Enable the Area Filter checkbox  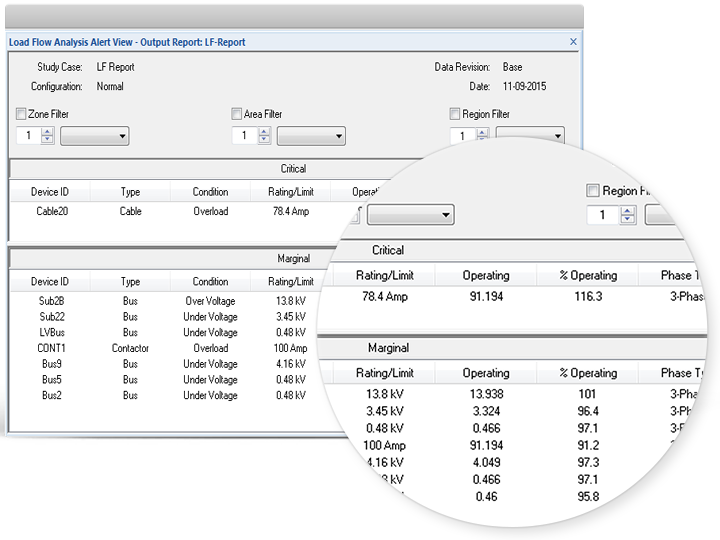(x=237, y=115)
